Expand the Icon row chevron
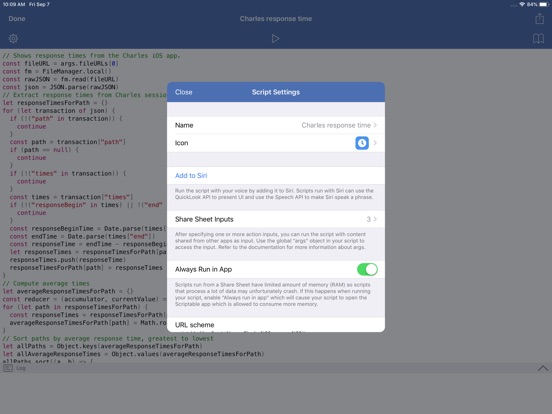The height and width of the screenshot is (414, 552). point(375,143)
